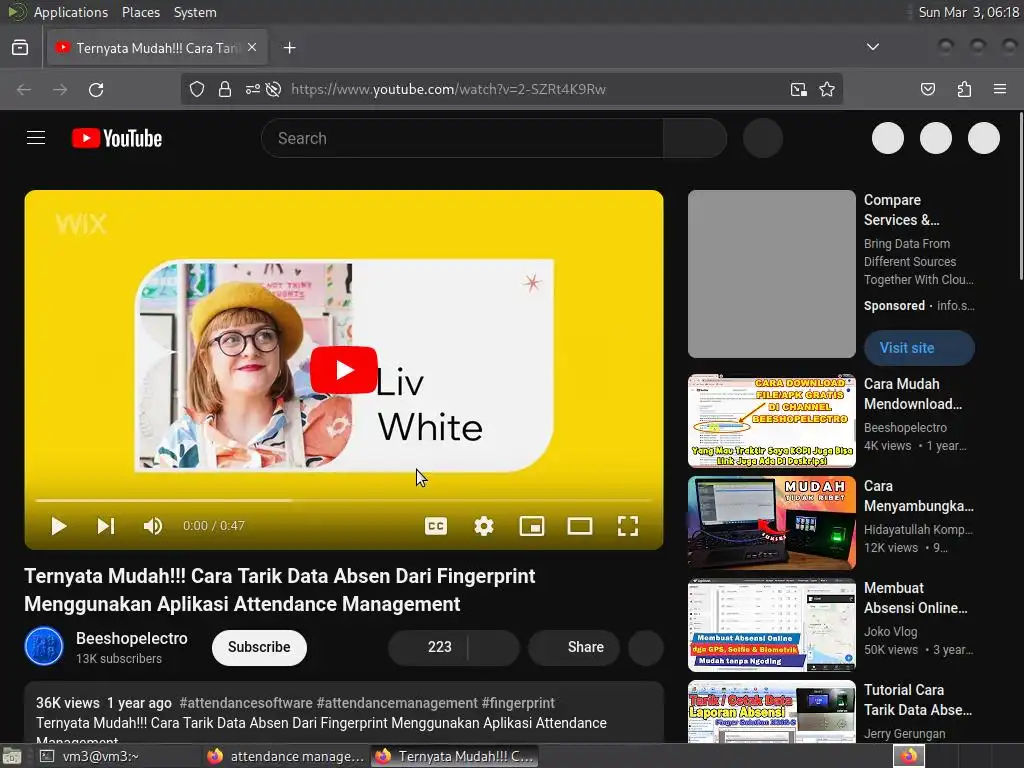Click the show desktop icon in taskbar
The width and height of the screenshot is (1024, 768).
[12, 756]
